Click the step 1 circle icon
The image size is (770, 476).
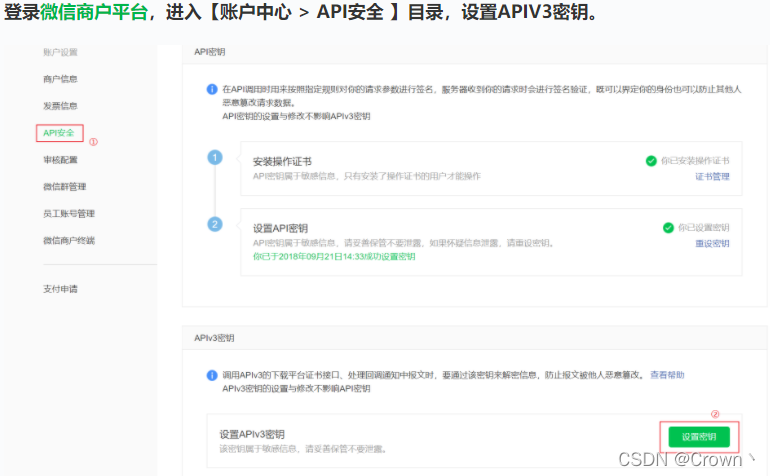coord(215,158)
